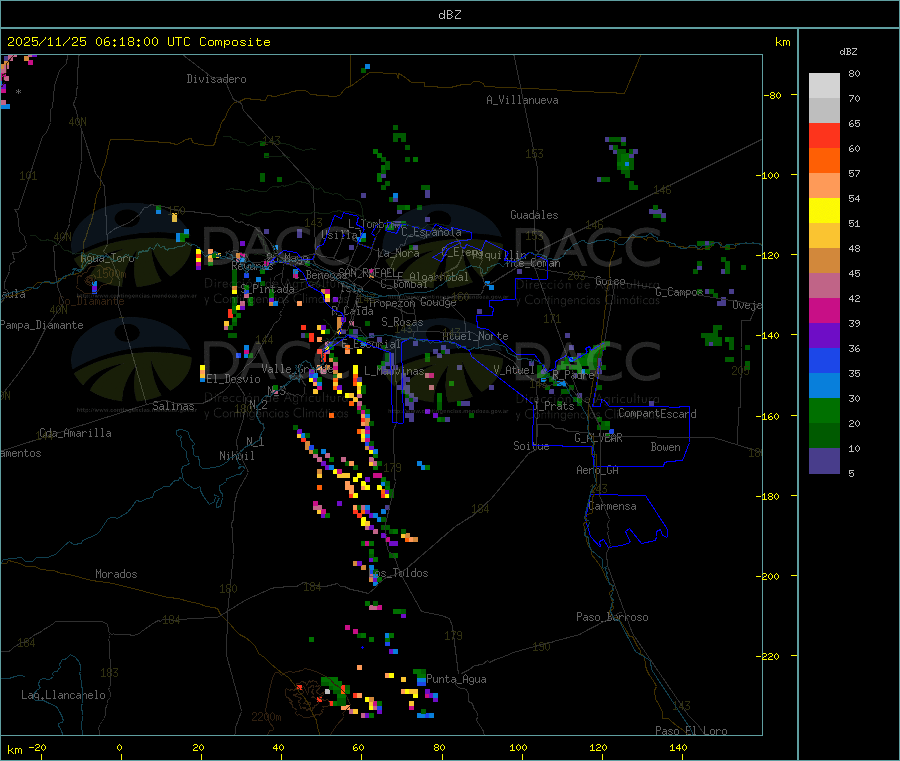Click the red 65 dBZ legend color
The width and height of the screenshot is (900, 761).
click(x=824, y=135)
